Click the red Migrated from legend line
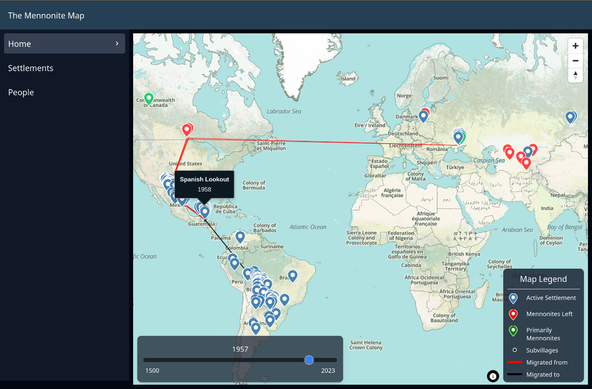The height and width of the screenshot is (389, 592). click(514, 362)
